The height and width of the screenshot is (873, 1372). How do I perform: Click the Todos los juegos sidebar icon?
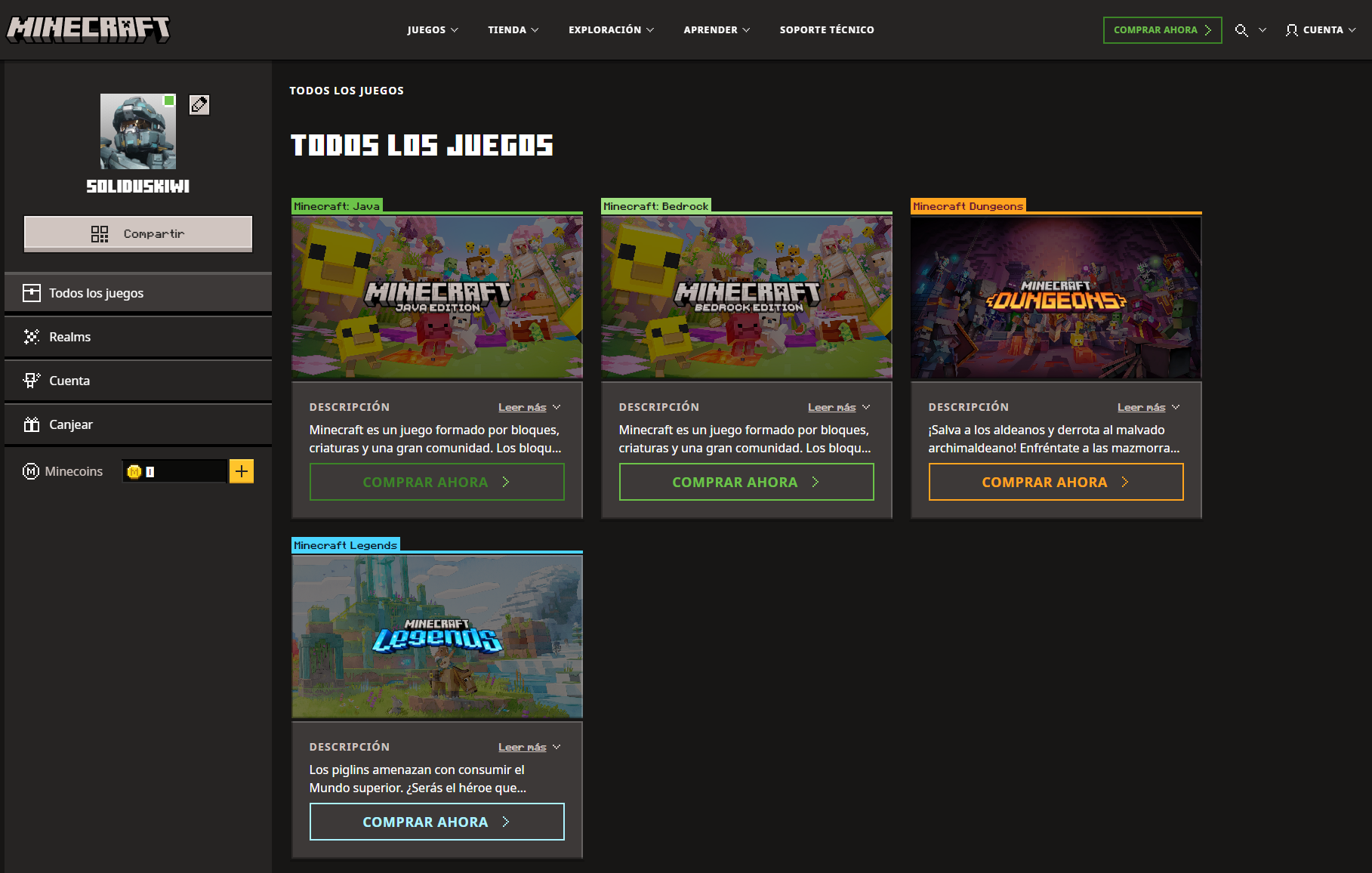[32, 293]
